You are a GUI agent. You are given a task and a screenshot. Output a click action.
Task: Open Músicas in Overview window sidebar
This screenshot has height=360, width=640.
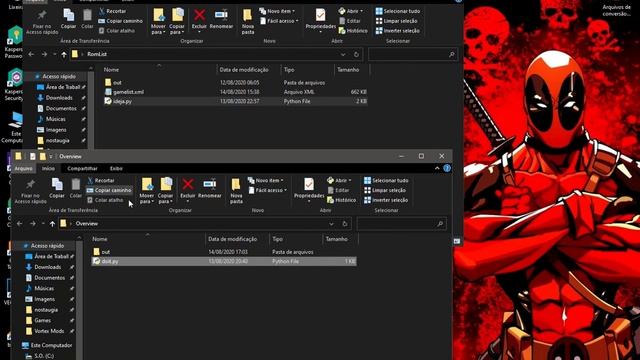(x=44, y=288)
